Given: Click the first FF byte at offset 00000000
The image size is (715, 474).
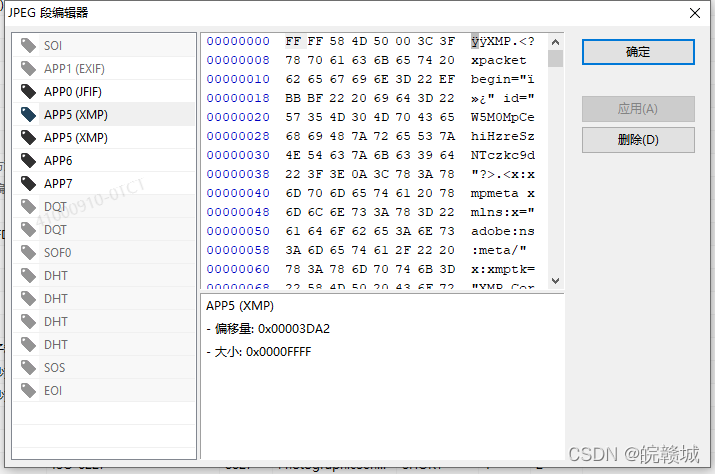Looking at the screenshot, I should [293, 41].
